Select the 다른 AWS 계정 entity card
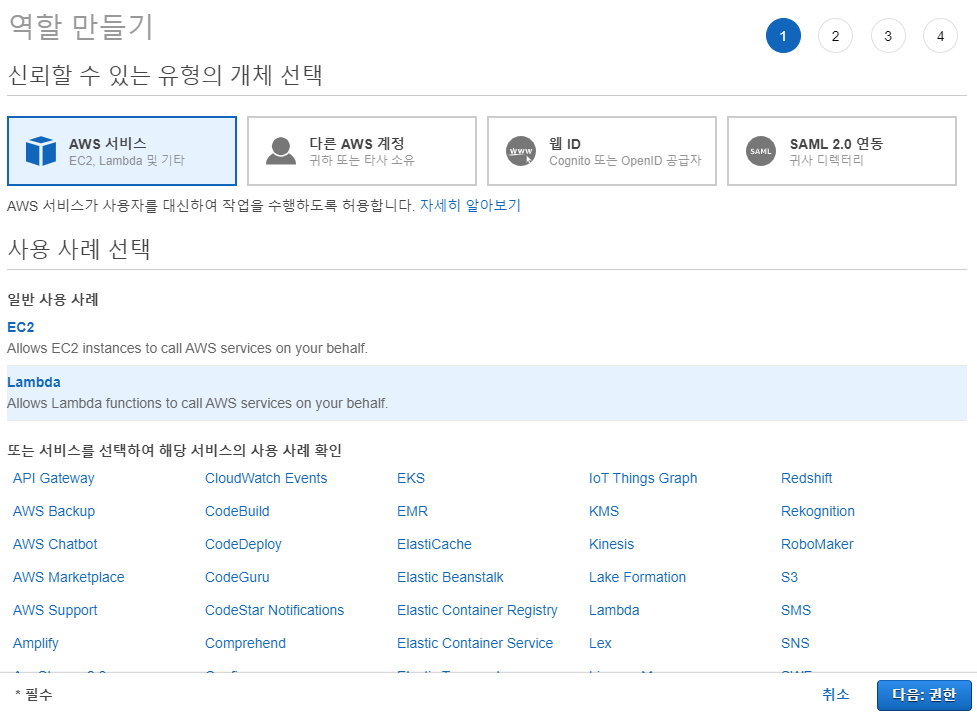 362,151
